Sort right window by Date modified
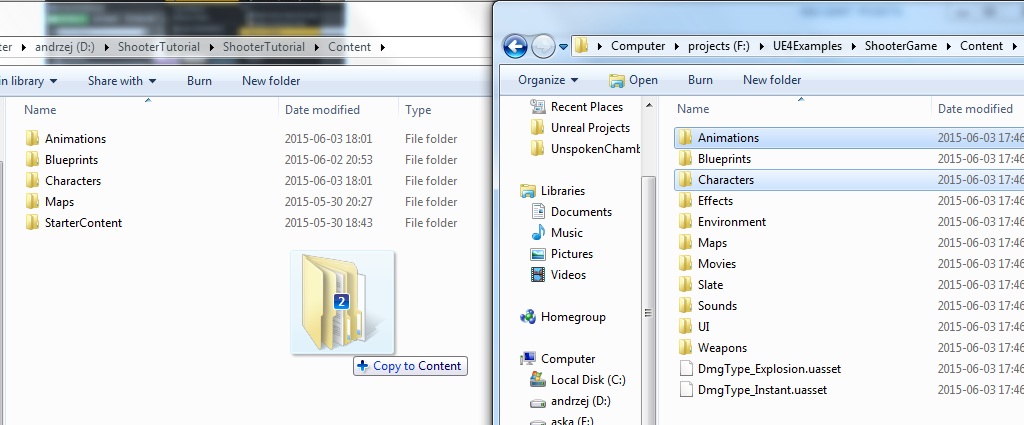Image resolution: width=1024 pixels, height=425 pixels. [977, 108]
